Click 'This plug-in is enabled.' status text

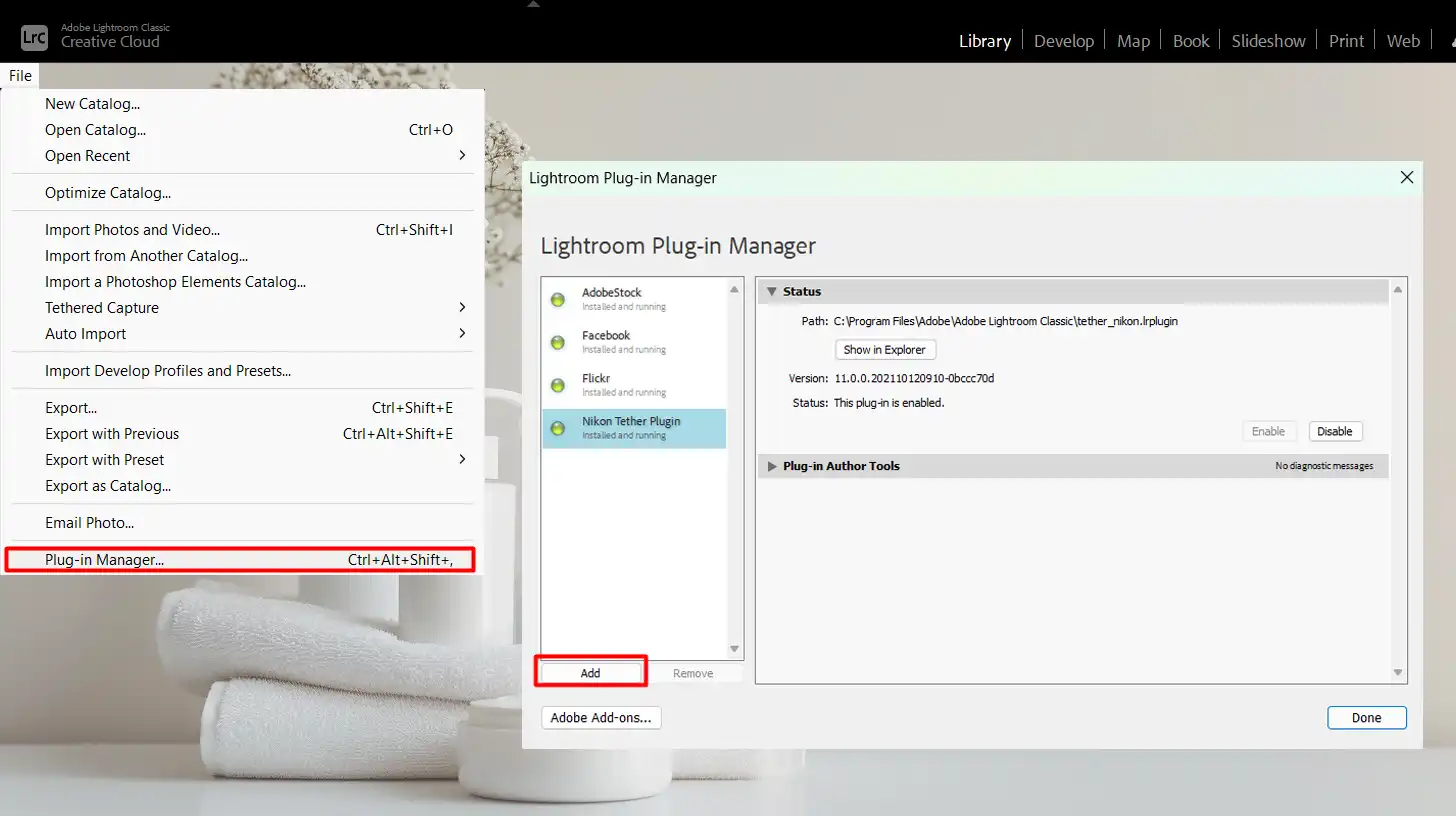(889, 403)
